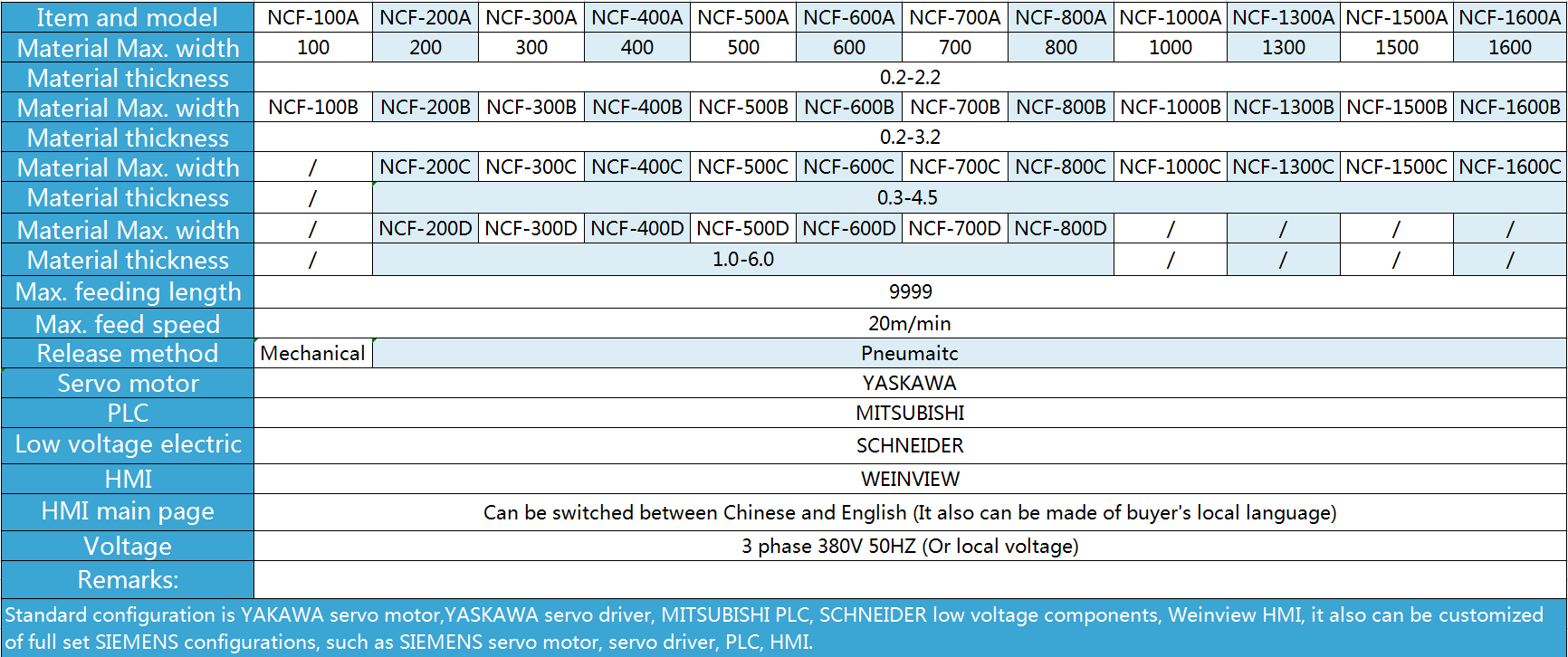Select the Standard configuration remarks paragraph

(784, 628)
